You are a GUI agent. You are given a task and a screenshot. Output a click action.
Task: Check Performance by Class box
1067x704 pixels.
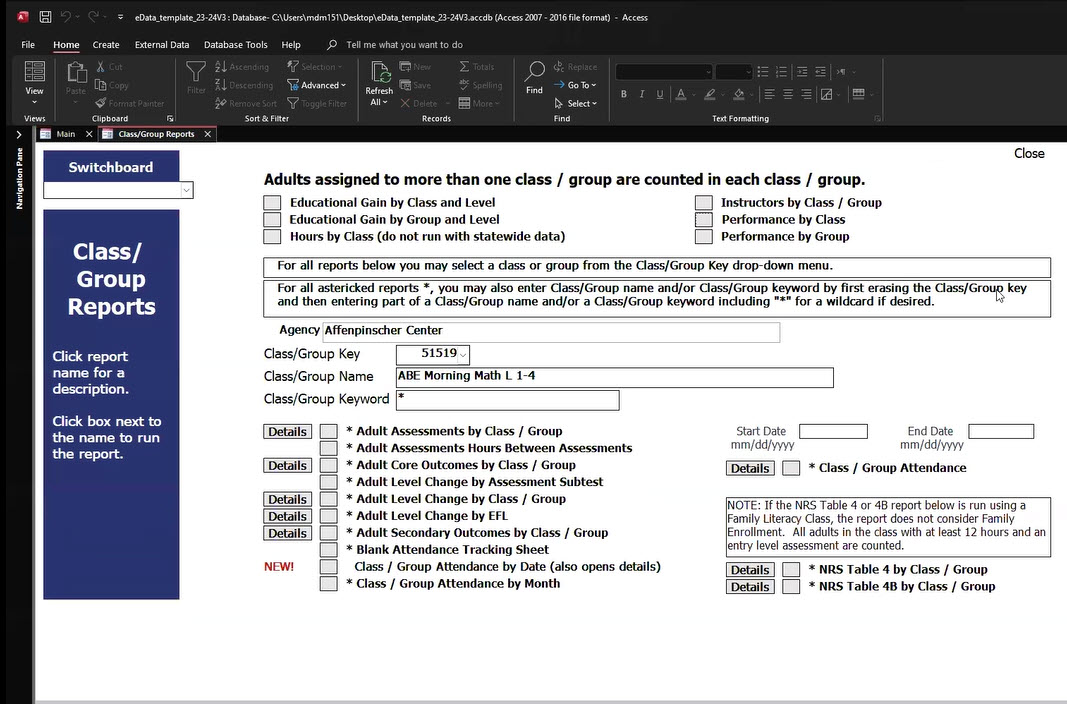point(704,220)
